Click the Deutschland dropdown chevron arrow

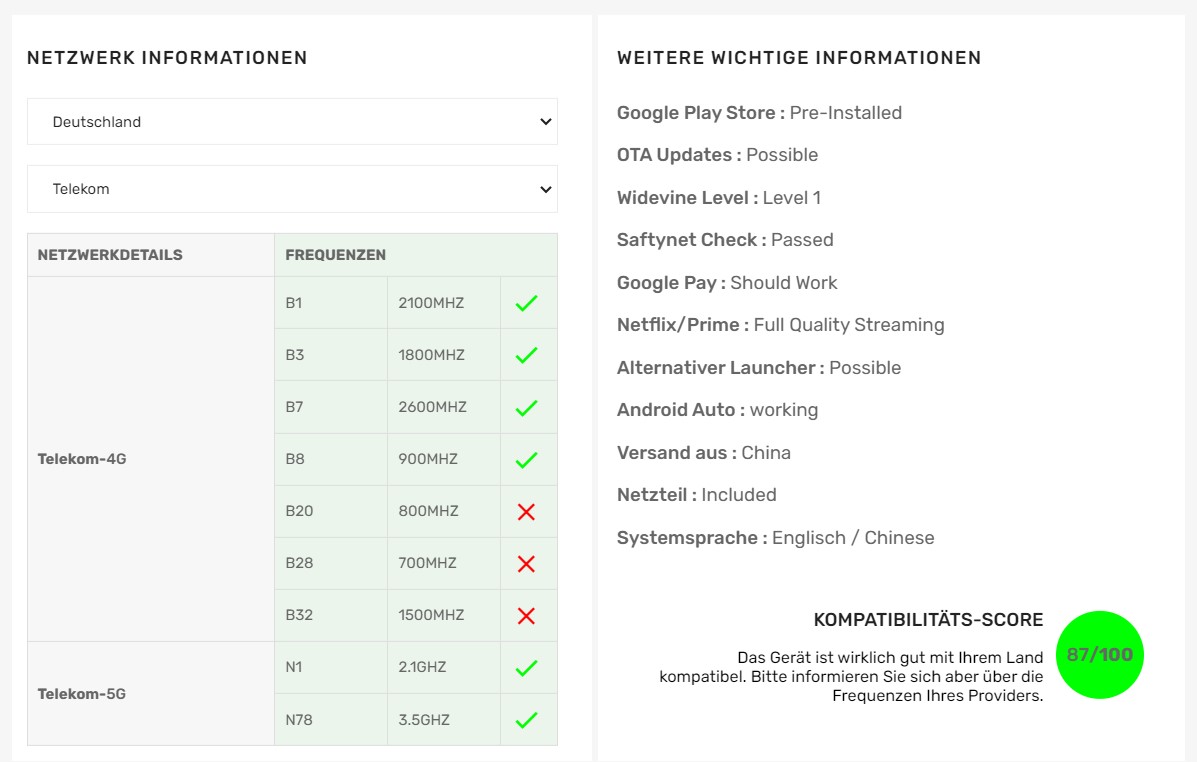545,122
